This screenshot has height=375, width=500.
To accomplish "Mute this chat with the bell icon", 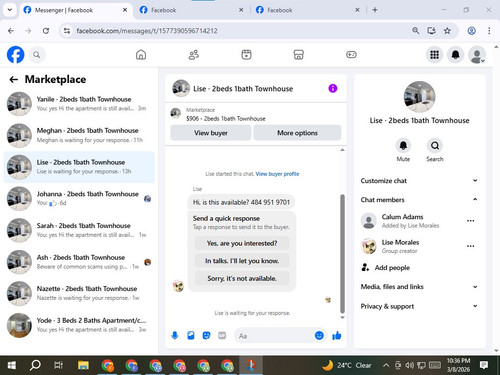I will pyautogui.click(x=403, y=146).
